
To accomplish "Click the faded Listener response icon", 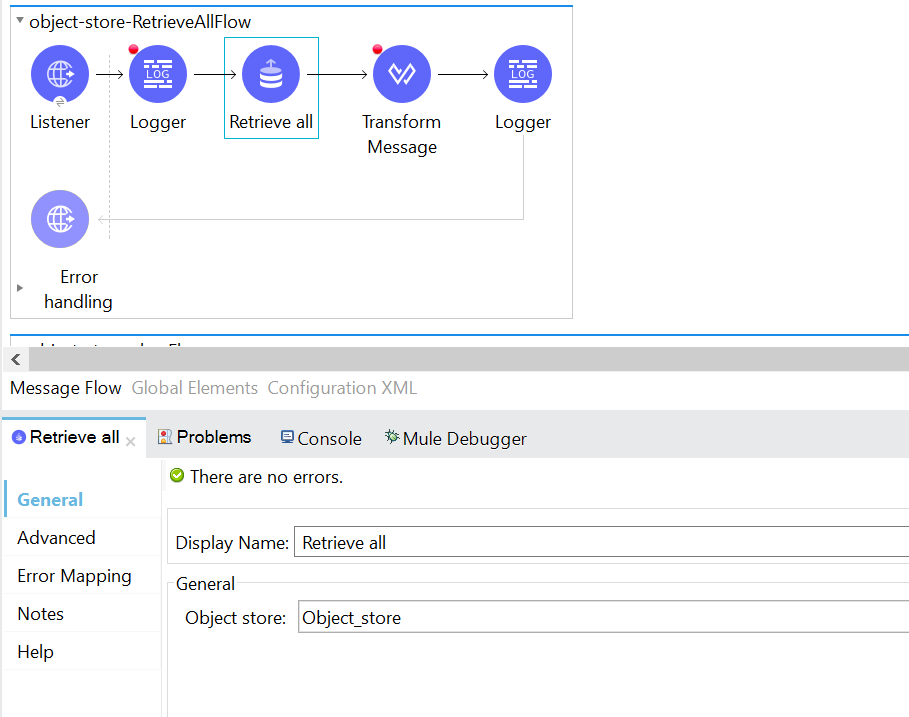I will (x=60, y=219).
